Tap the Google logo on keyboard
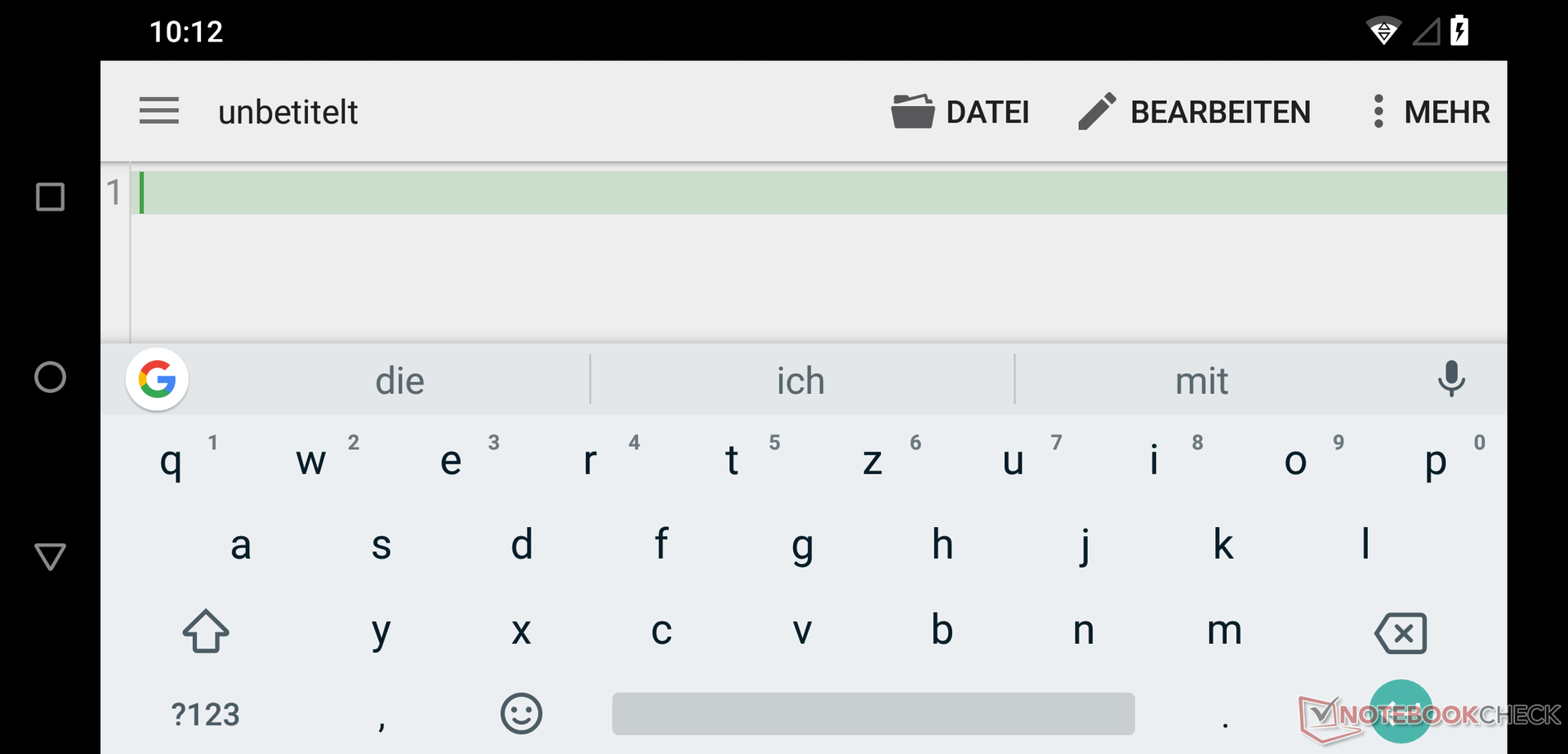 (x=157, y=380)
